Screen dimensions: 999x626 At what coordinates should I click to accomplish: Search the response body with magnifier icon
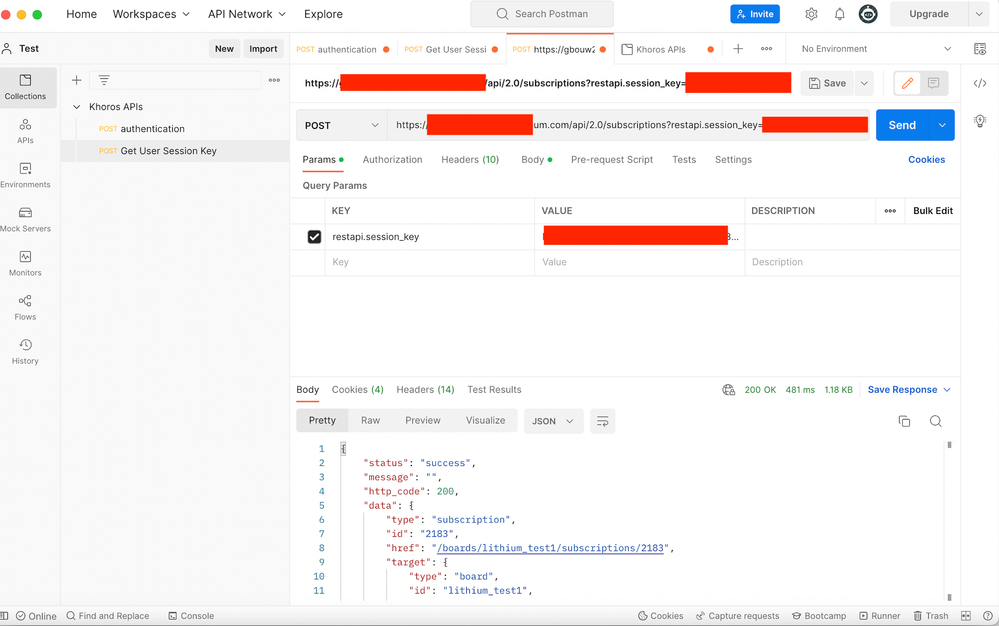coord(935,421)
